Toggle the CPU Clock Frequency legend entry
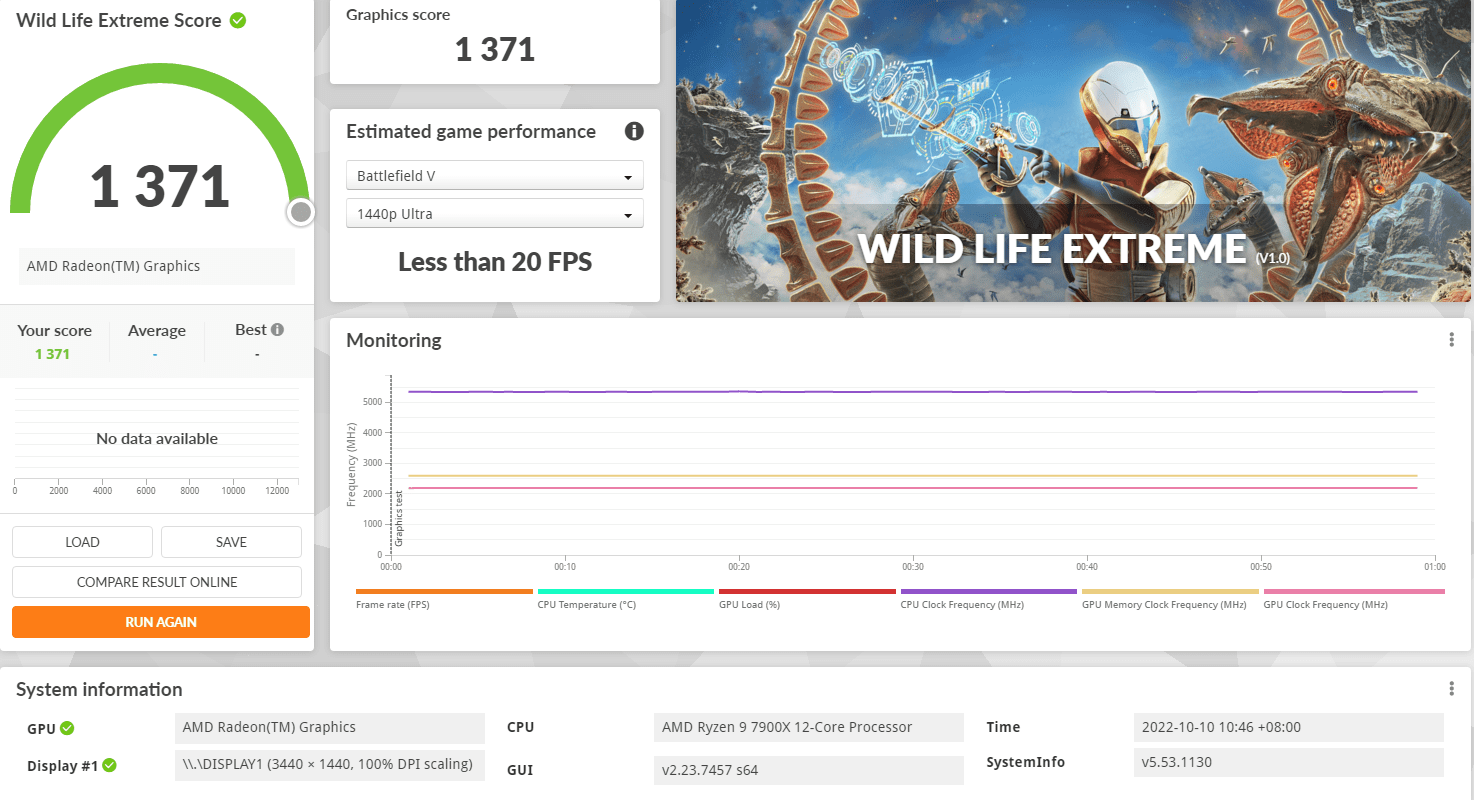The image size is (1474, 800). coord(989,599)
